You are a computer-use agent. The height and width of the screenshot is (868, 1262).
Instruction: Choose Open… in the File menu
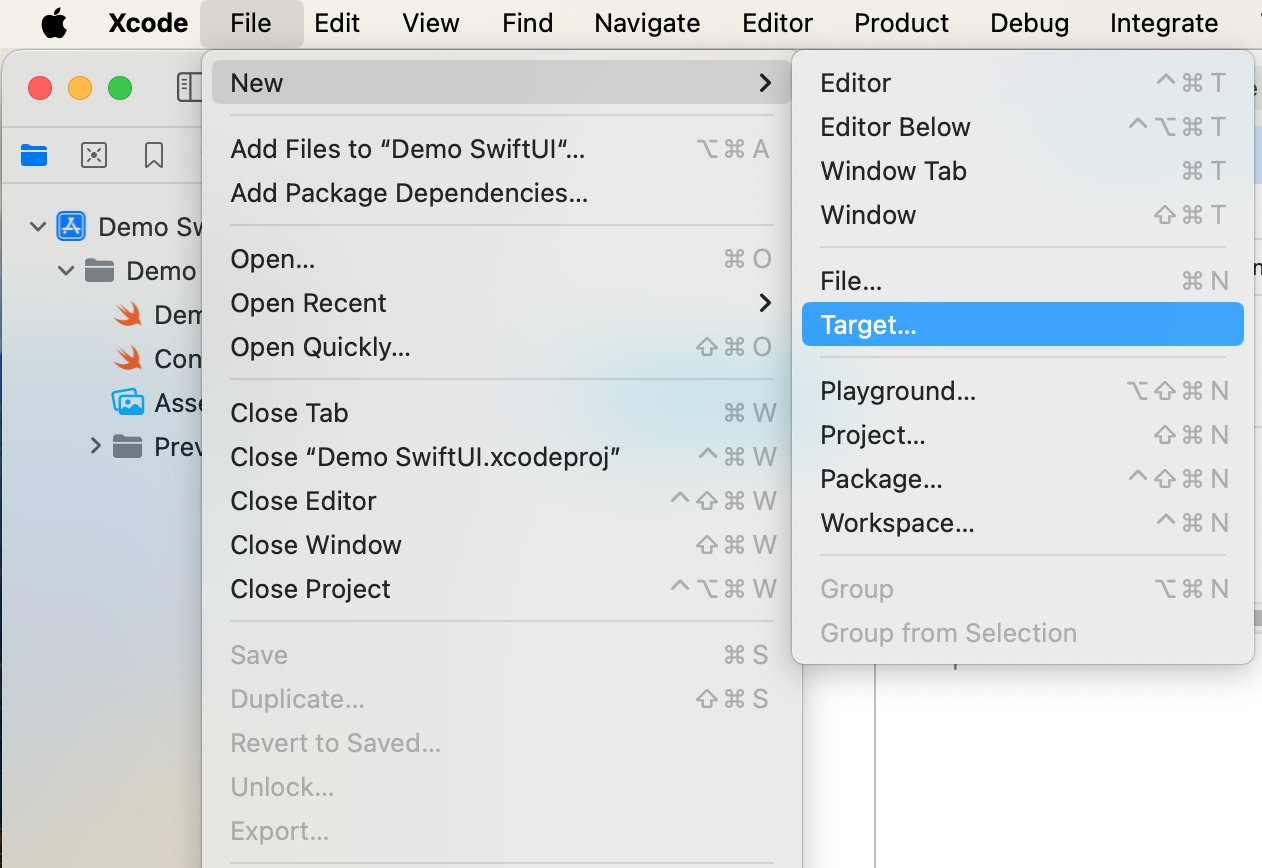click(x=501, y=259)
